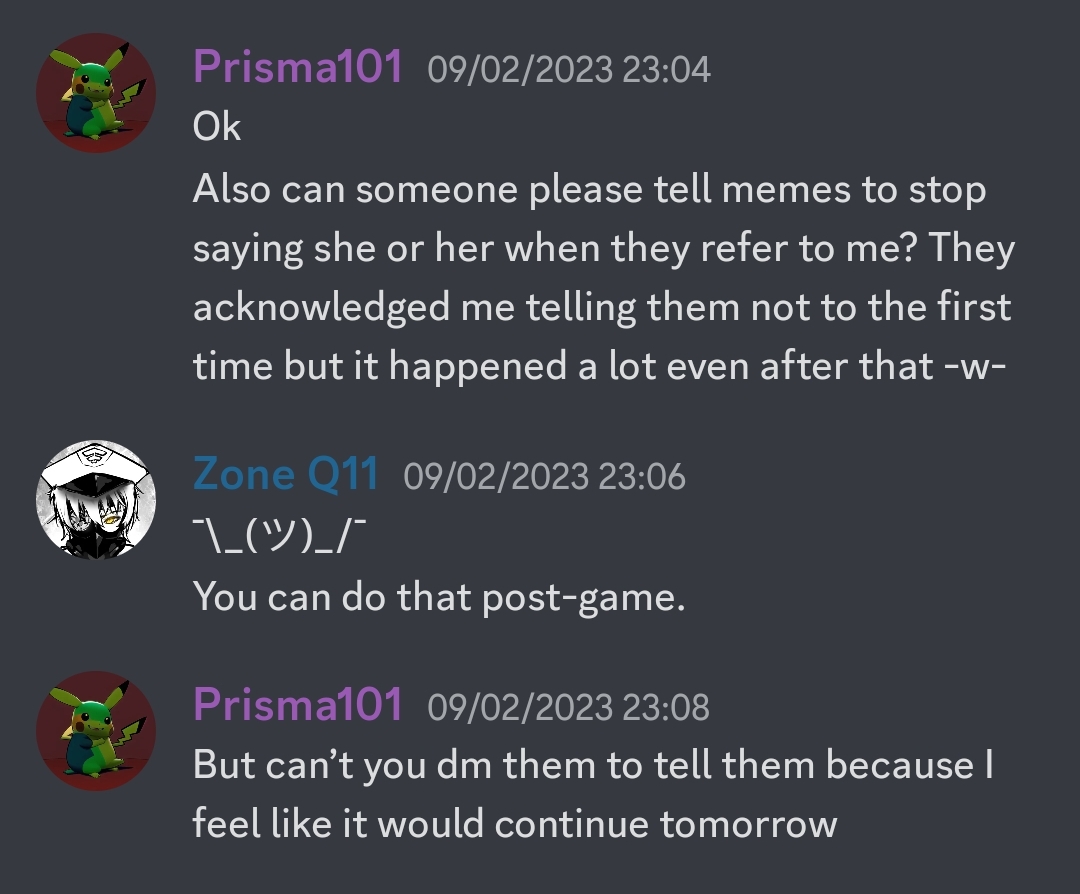Image resolution: width=1080 pixels, height=894 pixels.
Task: Click the line starting "saying she or her"
Action: click(604, 249)
